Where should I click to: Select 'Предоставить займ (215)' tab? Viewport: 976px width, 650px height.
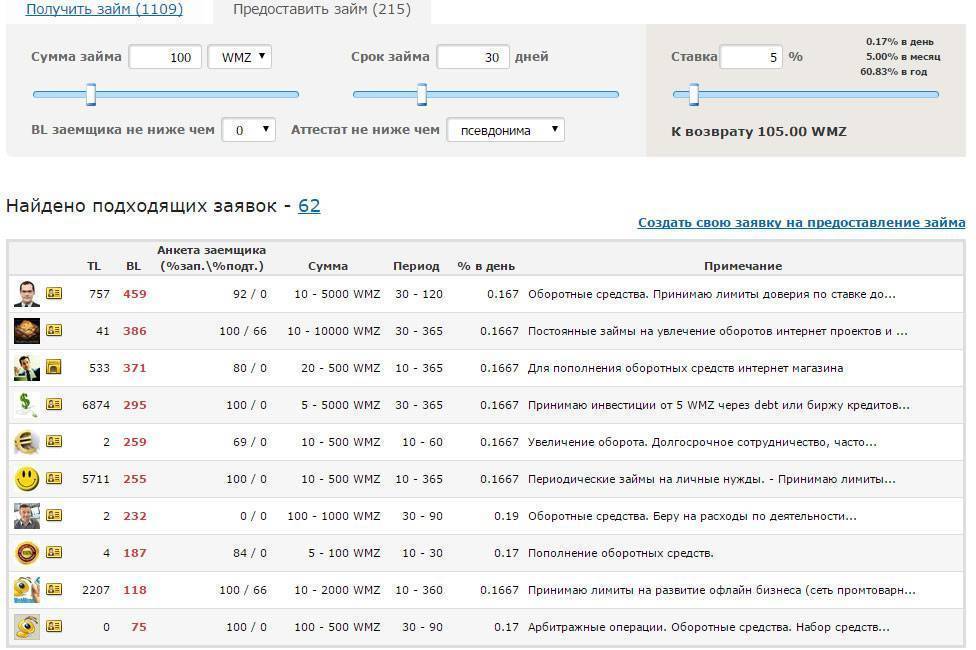click(x=322, y=9)
